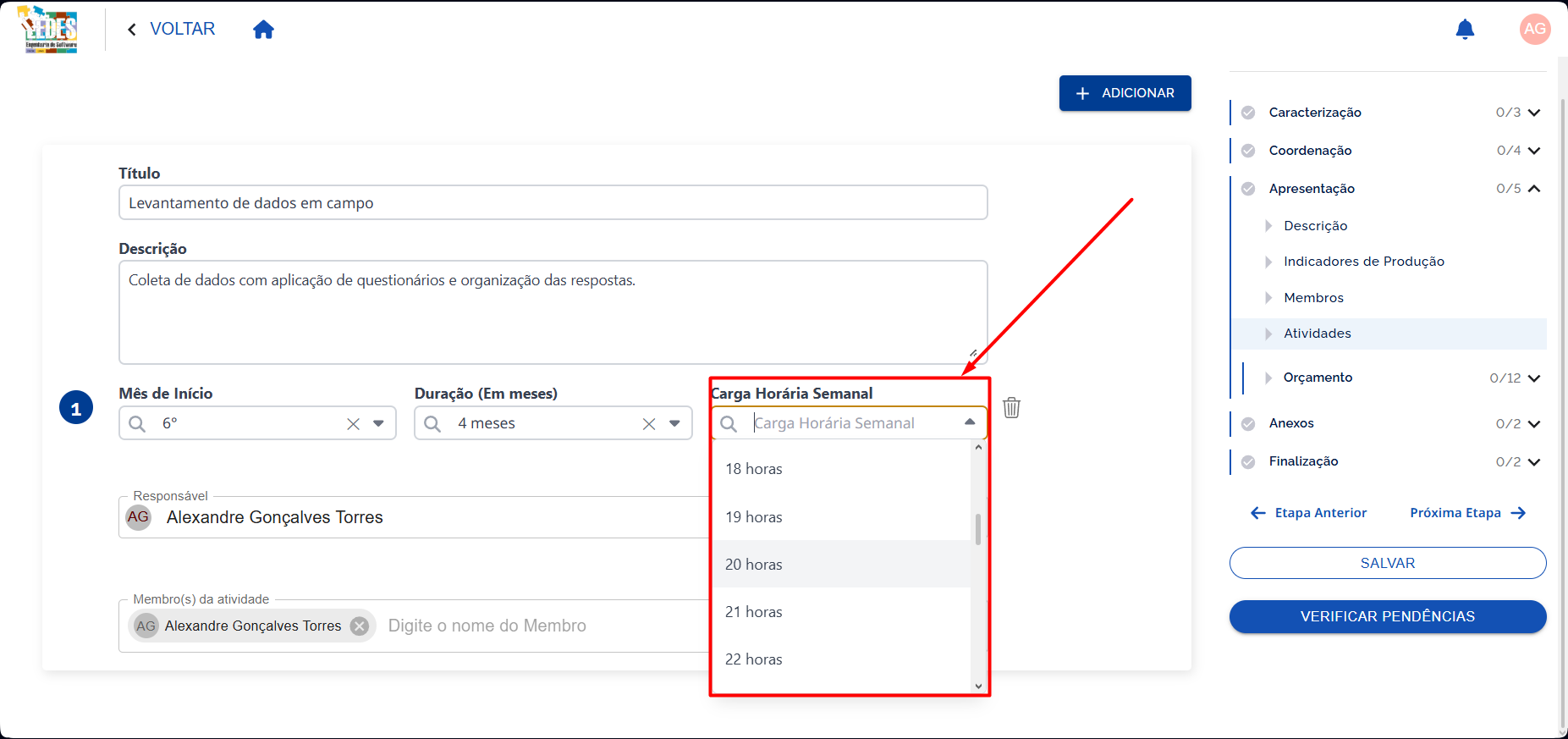The image size is (1568, 739).
Task: Open Caracterização section label
Action: point(1315,113)
